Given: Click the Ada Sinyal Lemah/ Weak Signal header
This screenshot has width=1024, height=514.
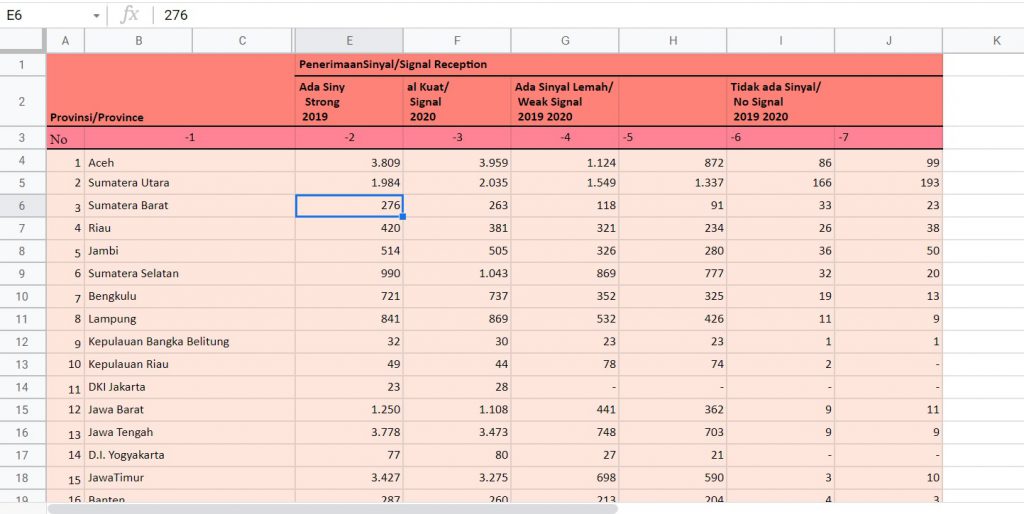Looking at the screenshot, I should pos(565,101).
